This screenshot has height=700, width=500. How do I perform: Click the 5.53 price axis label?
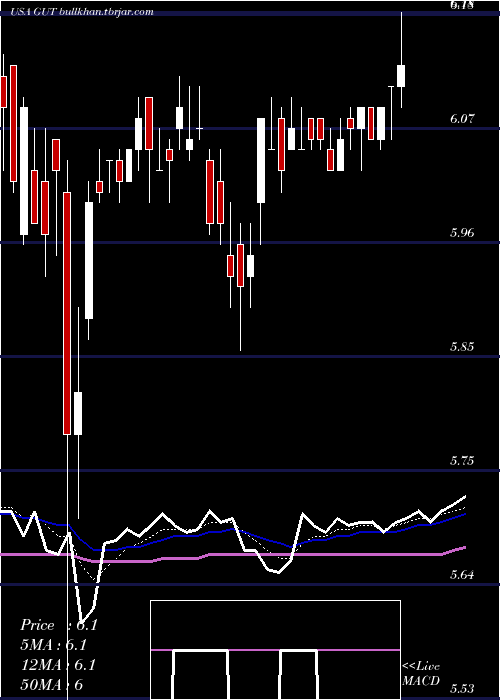click(462, 689)
